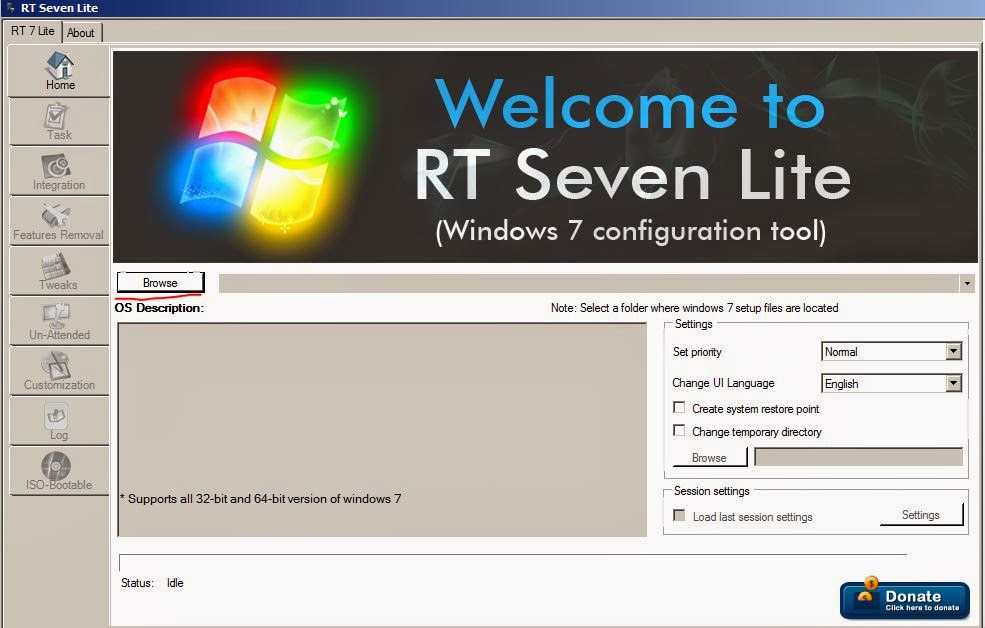Click the RT Seven Lite title bar icon
This screenshot has width=985, height=628.
pos(9,8)
